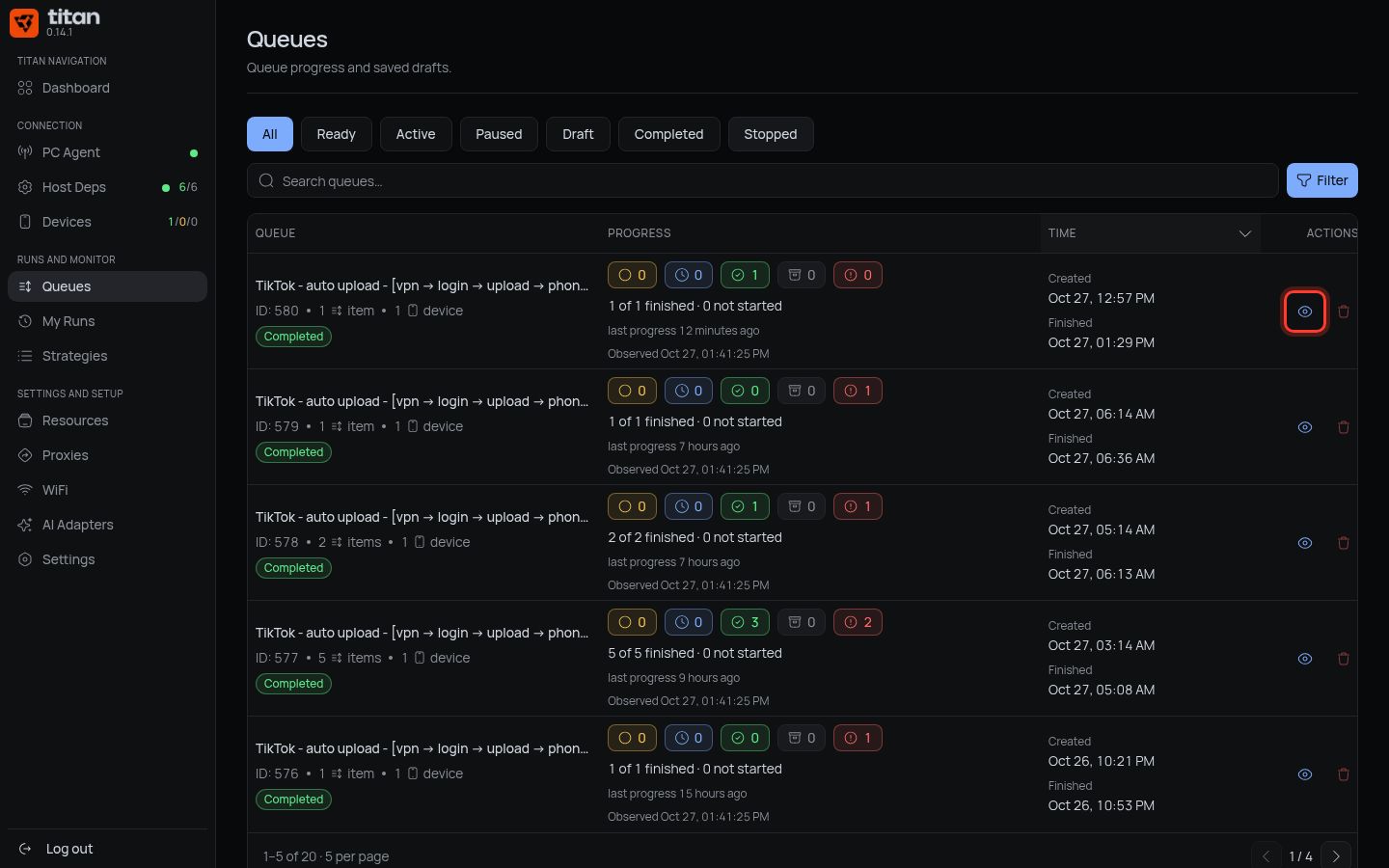Go to next page of queues
1389x868 pixels.
click(1336, 856)
